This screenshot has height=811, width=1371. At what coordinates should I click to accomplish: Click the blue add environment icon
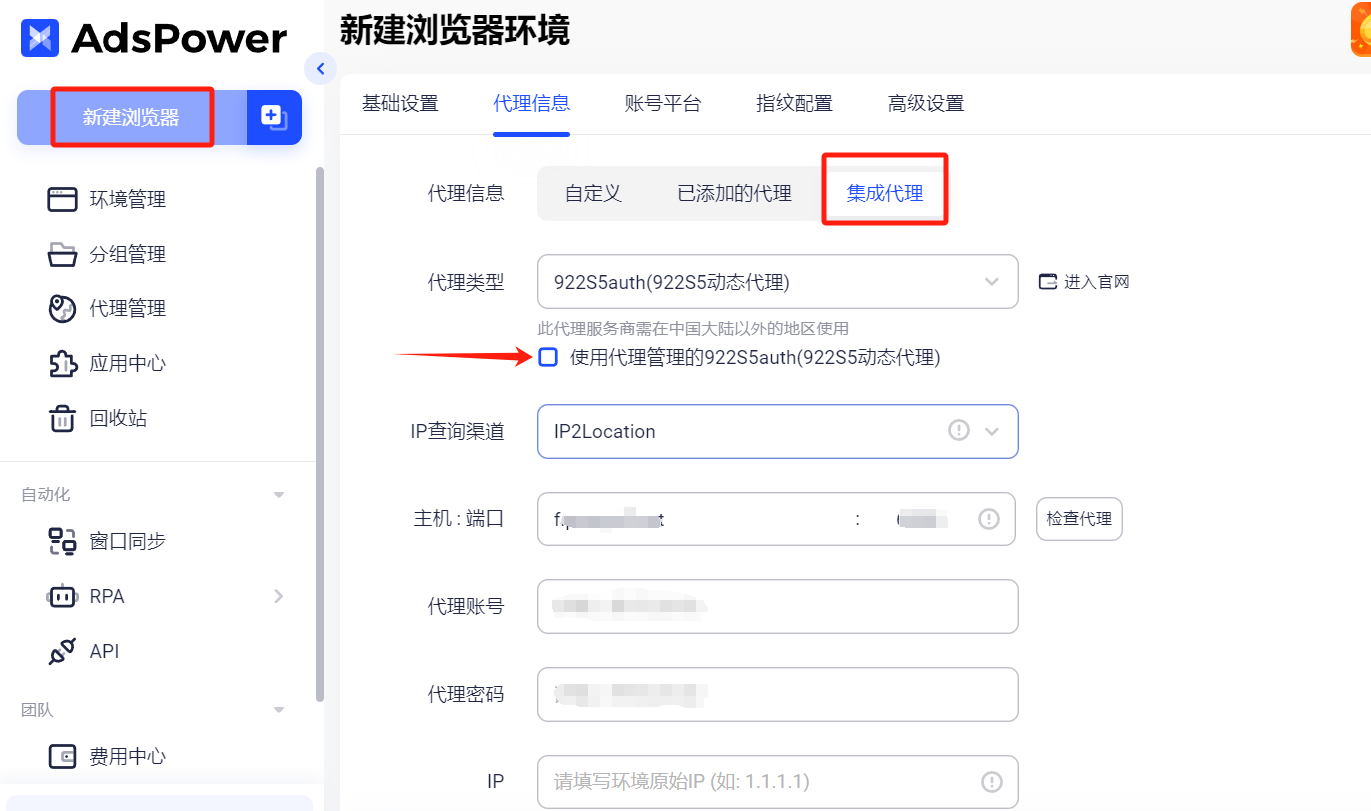pyautogui.click(x=274, y=117)
